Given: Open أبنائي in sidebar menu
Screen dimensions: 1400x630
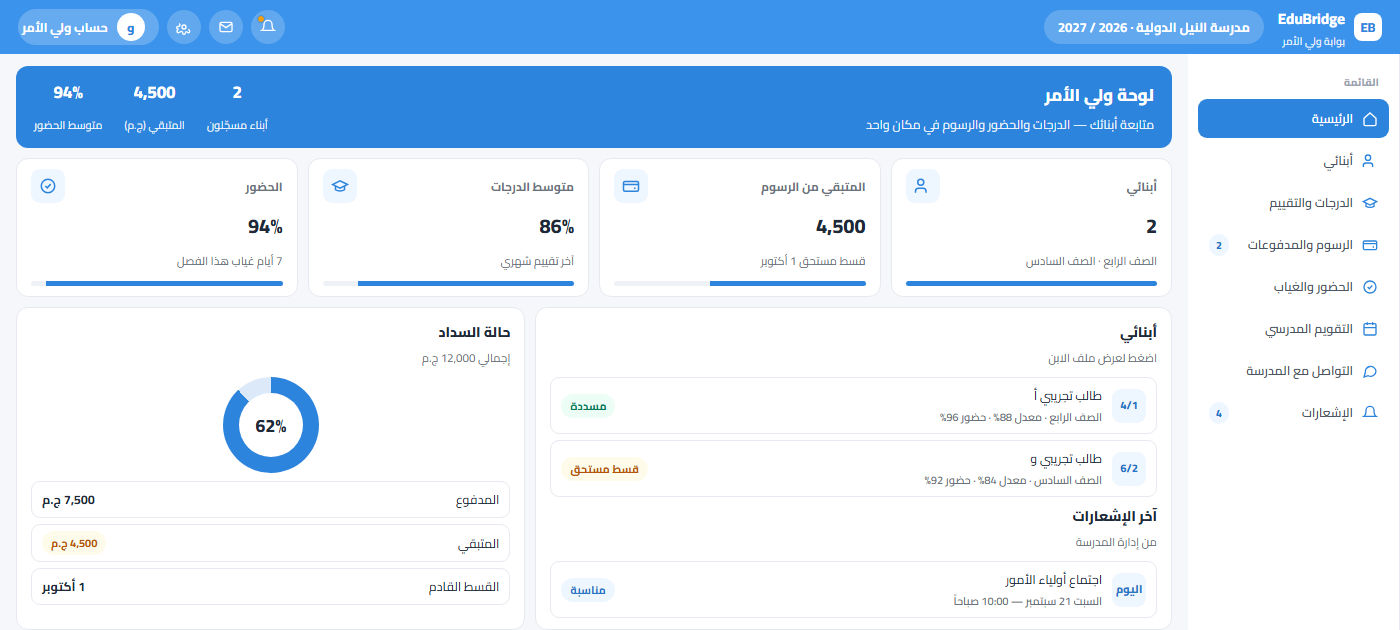Looking at the screenshot, I should tap(1293, 161).
